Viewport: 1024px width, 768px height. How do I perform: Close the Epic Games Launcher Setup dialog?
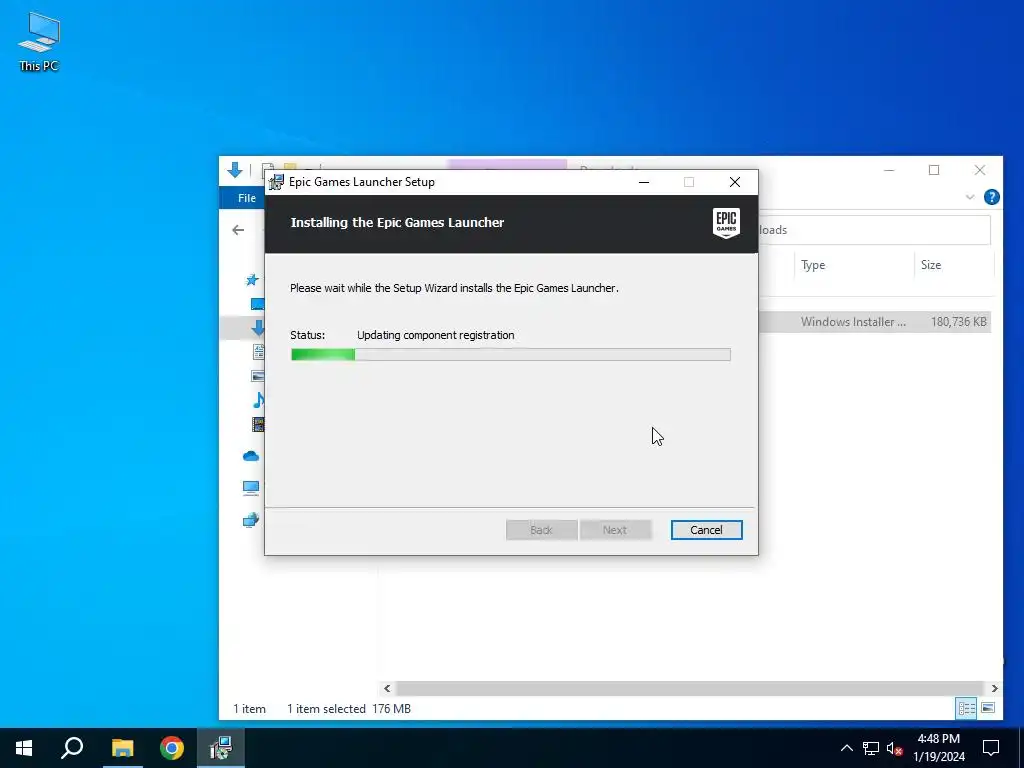735,182
